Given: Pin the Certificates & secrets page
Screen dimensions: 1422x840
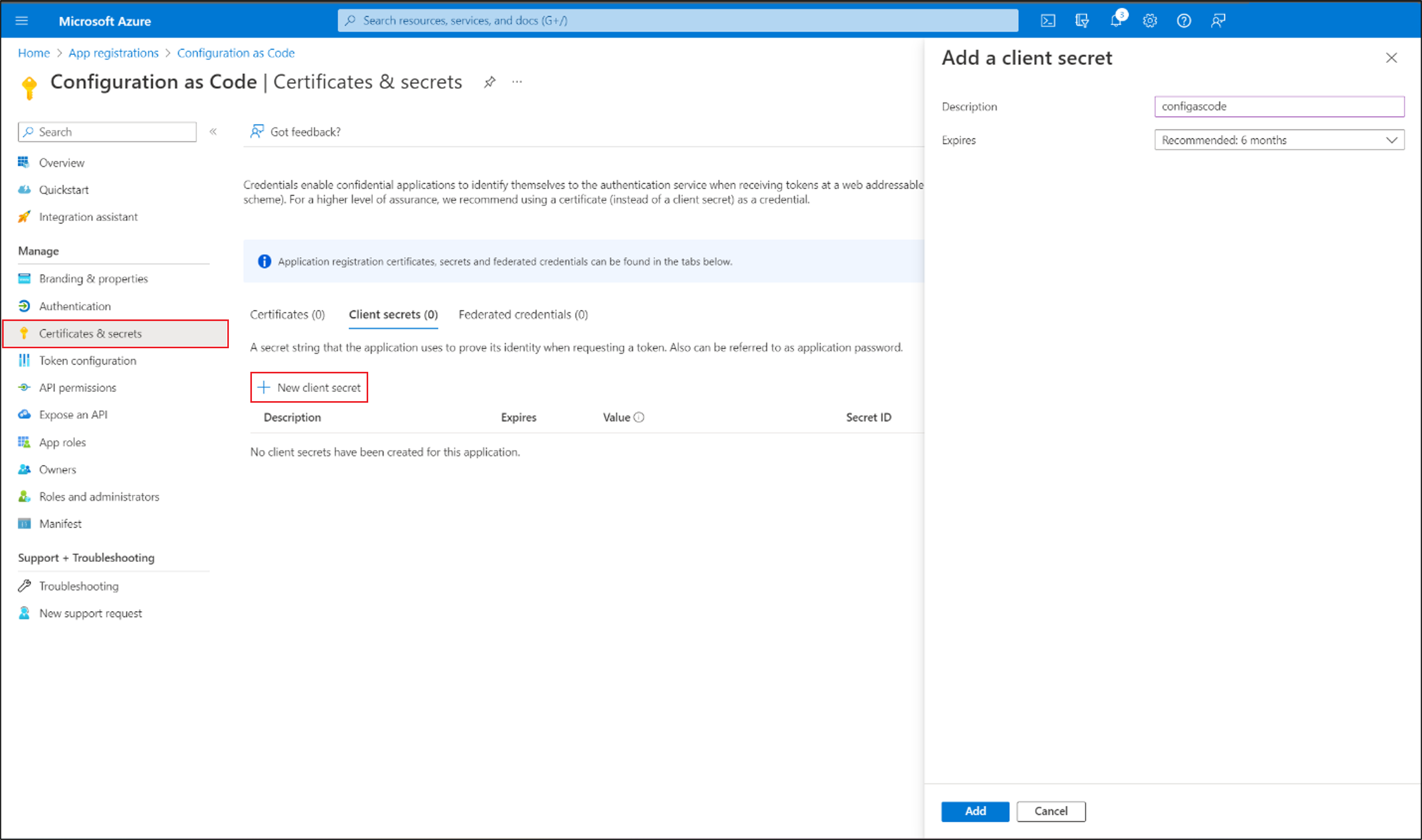Looking at the screenshot, I should pyautogui.click(x=490, y=82).
